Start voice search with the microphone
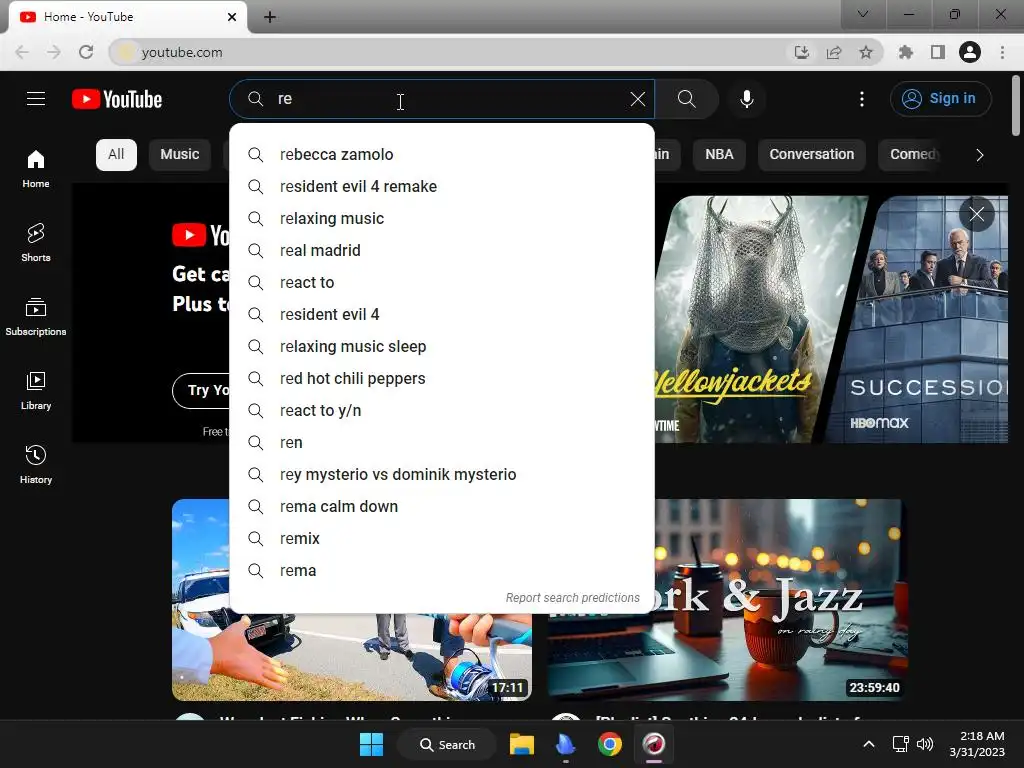This screenshot has height=768, width=1024. [746, 99]
